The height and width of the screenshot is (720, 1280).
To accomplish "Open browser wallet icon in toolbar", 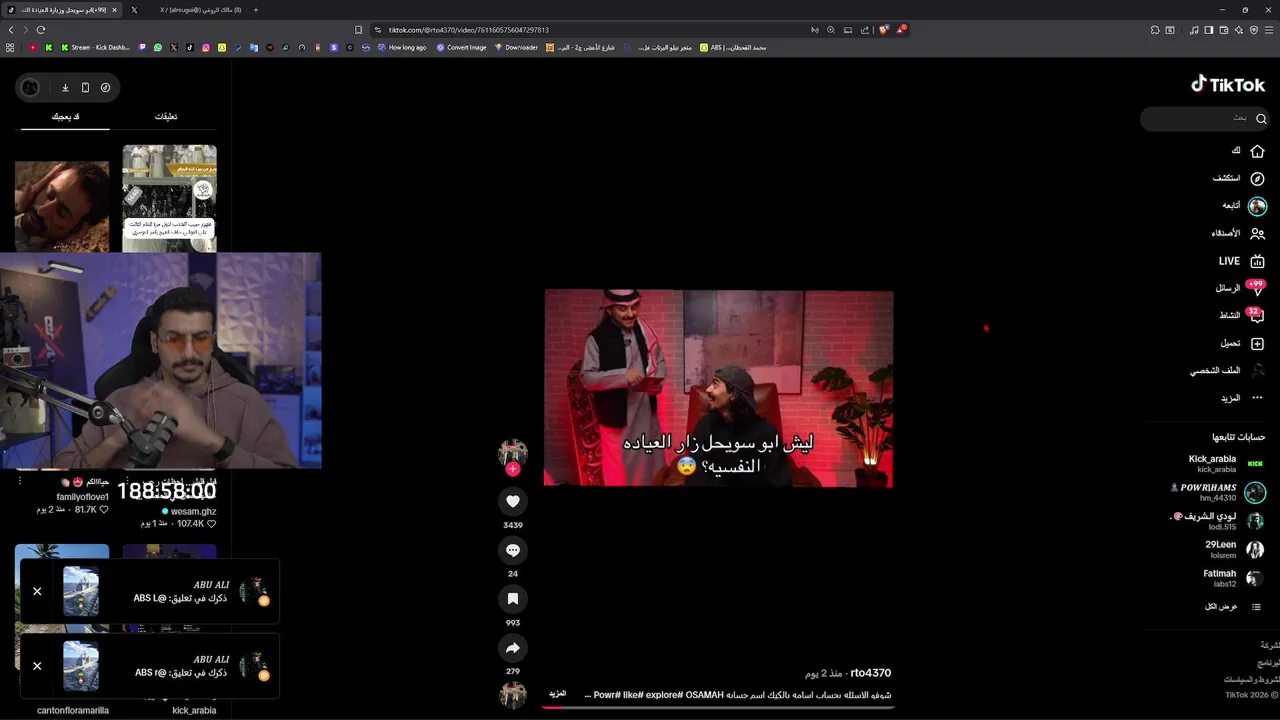I will [1223, 30].
